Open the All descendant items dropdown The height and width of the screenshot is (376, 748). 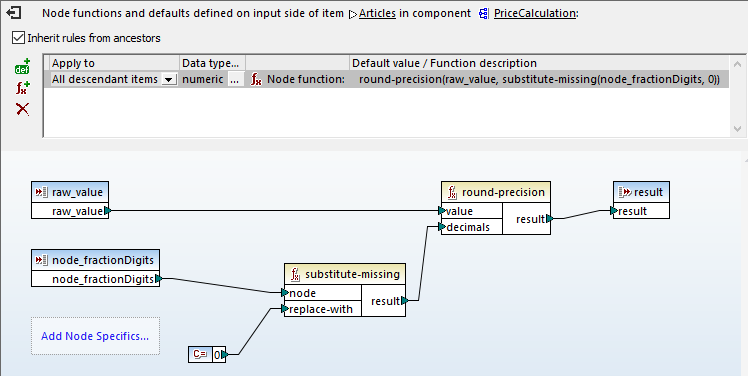[x=169, y=80]
